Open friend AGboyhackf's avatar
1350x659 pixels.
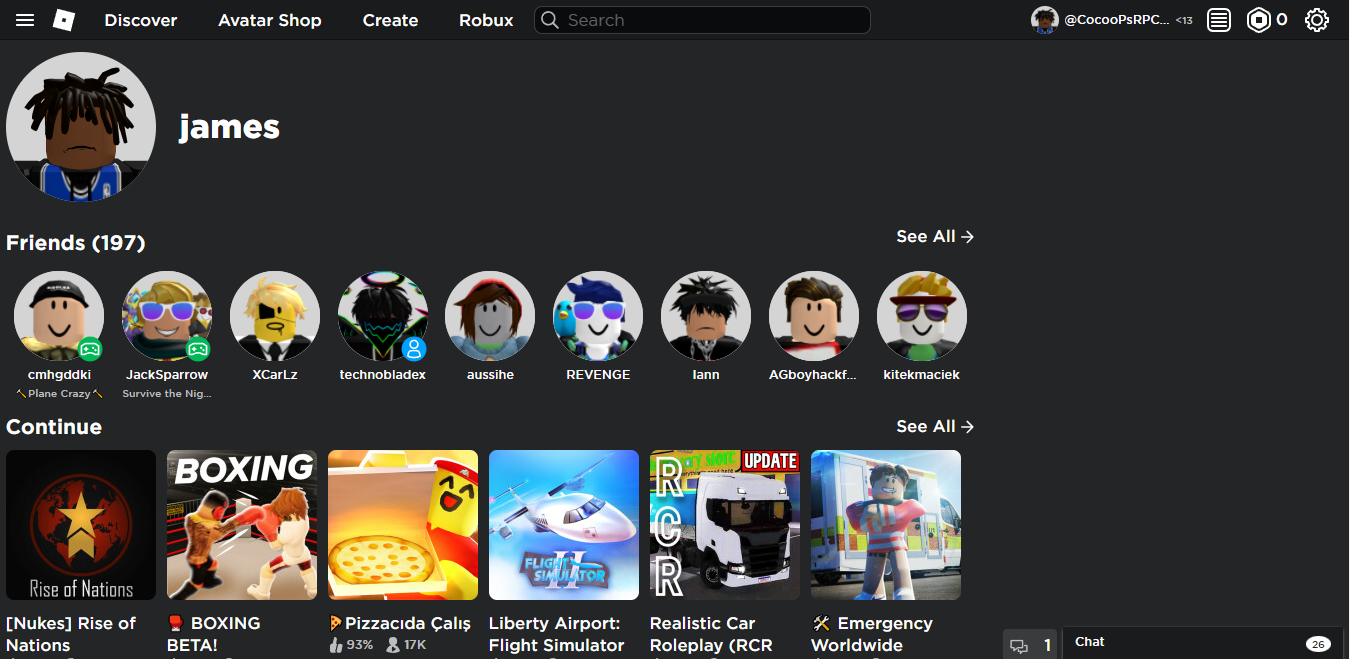[814, 316]
